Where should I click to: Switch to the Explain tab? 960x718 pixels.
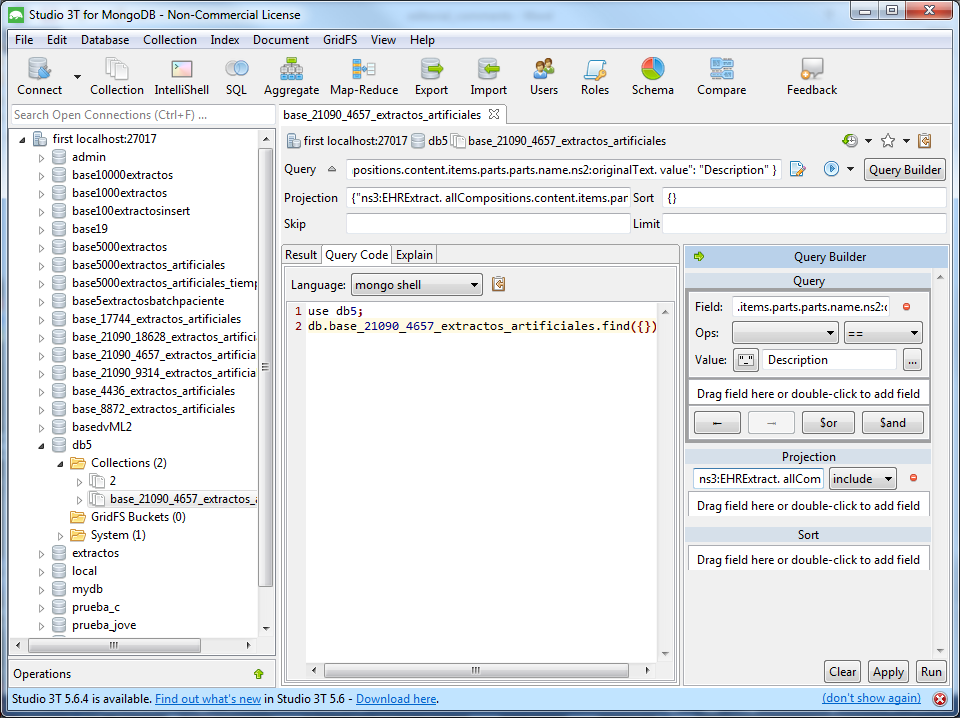tap(414, 255)
